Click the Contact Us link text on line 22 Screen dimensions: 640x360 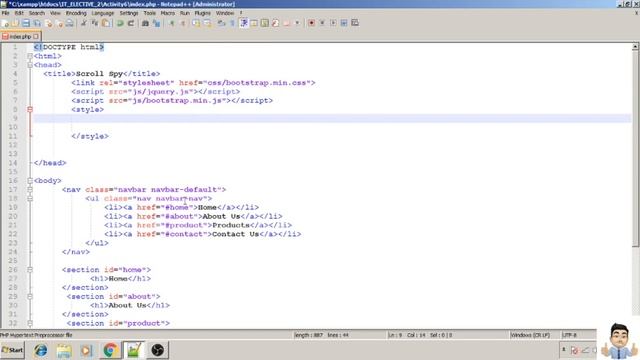[236, 234]
